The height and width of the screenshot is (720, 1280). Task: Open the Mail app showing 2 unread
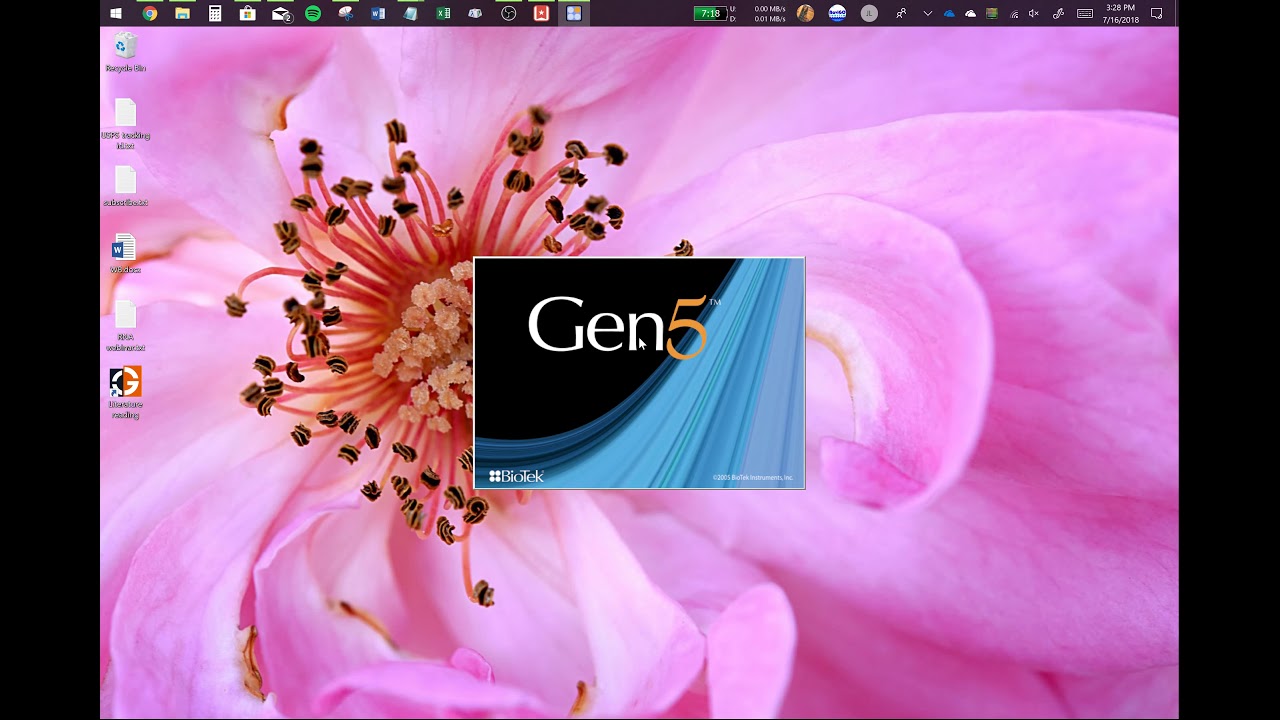(281, 13)
